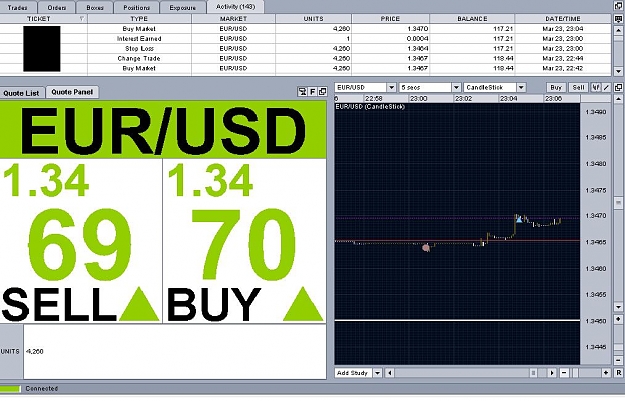This screenshot has width=625, height=401.
Task: Click the monitor icon beside table header
Action: tap(619, 19)
